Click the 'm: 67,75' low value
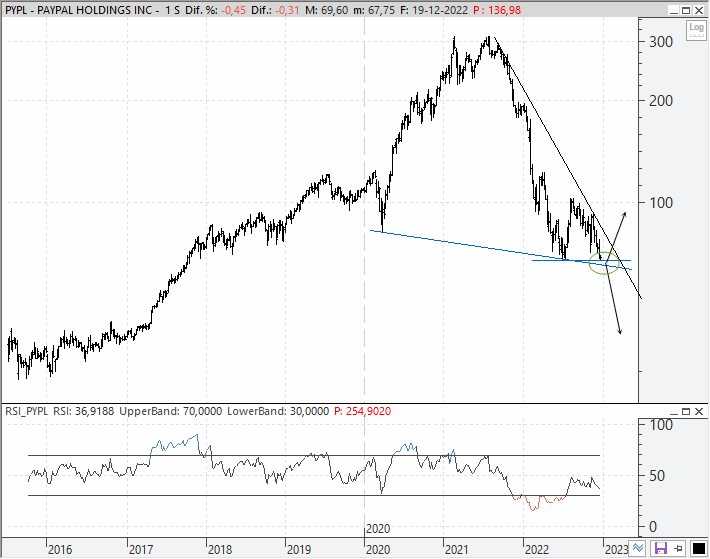 [374, 10]
